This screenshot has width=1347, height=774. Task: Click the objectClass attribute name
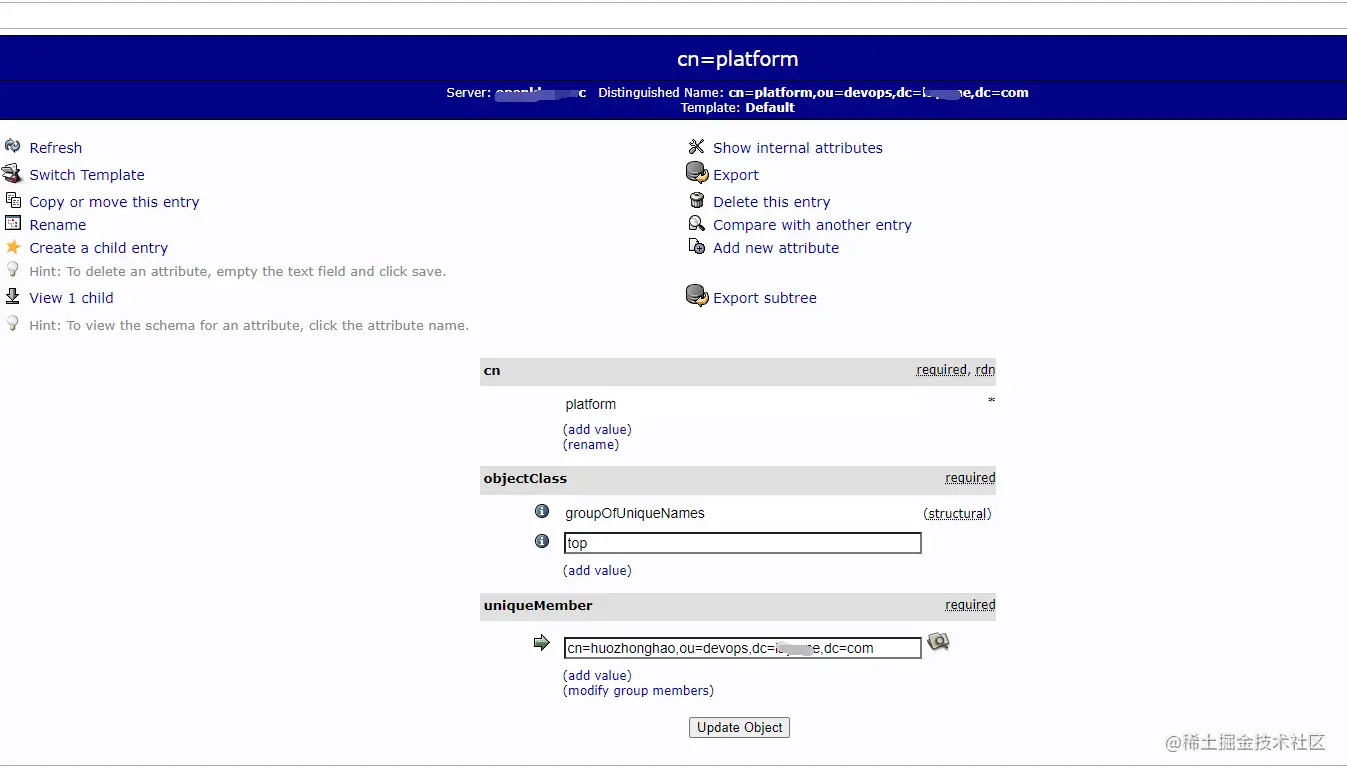click(x=525, y=478)
